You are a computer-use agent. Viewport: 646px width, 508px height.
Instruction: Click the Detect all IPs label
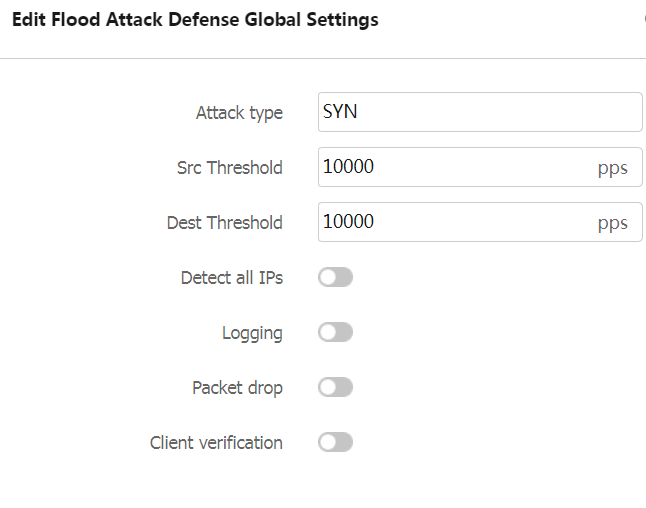(232, 278)
